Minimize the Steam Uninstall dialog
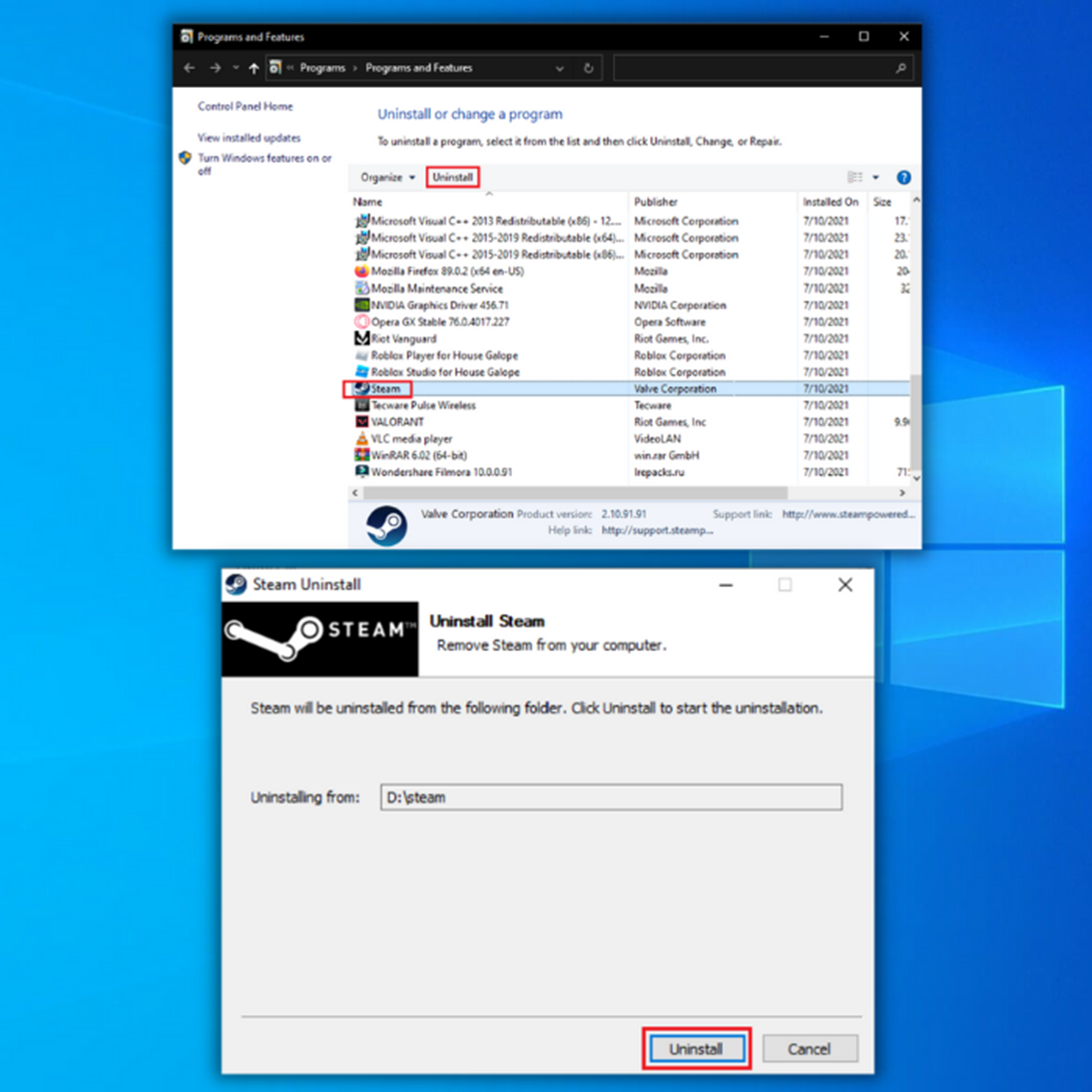 (726, 585)
